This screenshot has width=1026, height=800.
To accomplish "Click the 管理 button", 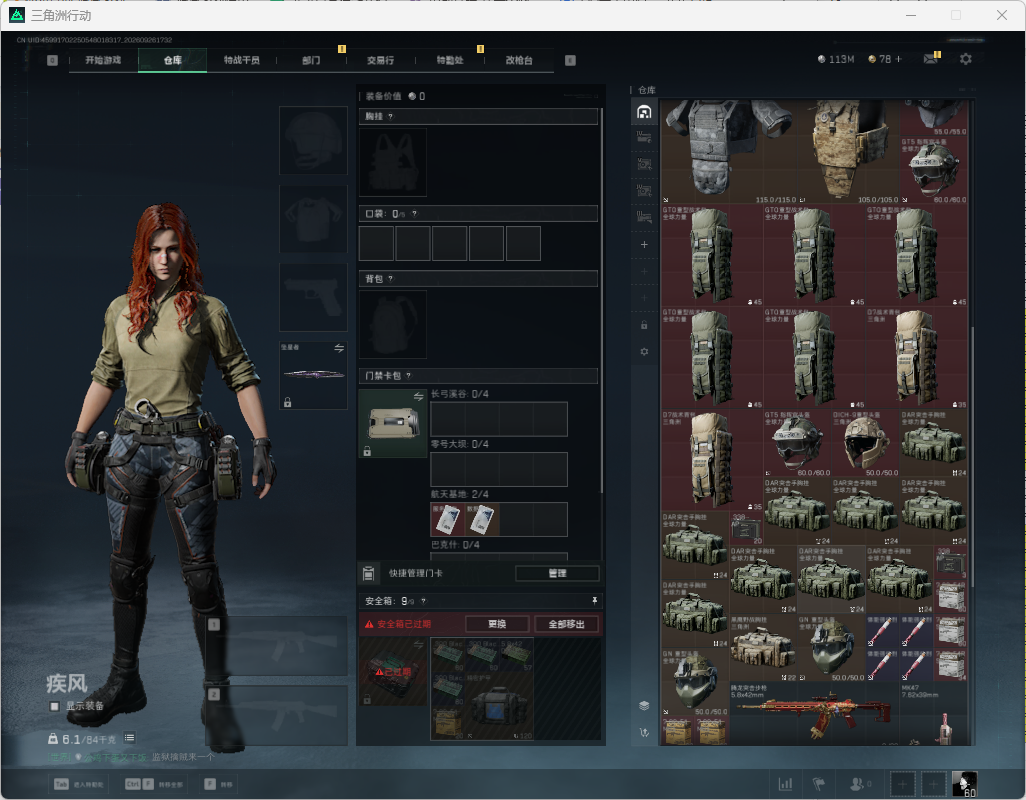I will (557, 574).
